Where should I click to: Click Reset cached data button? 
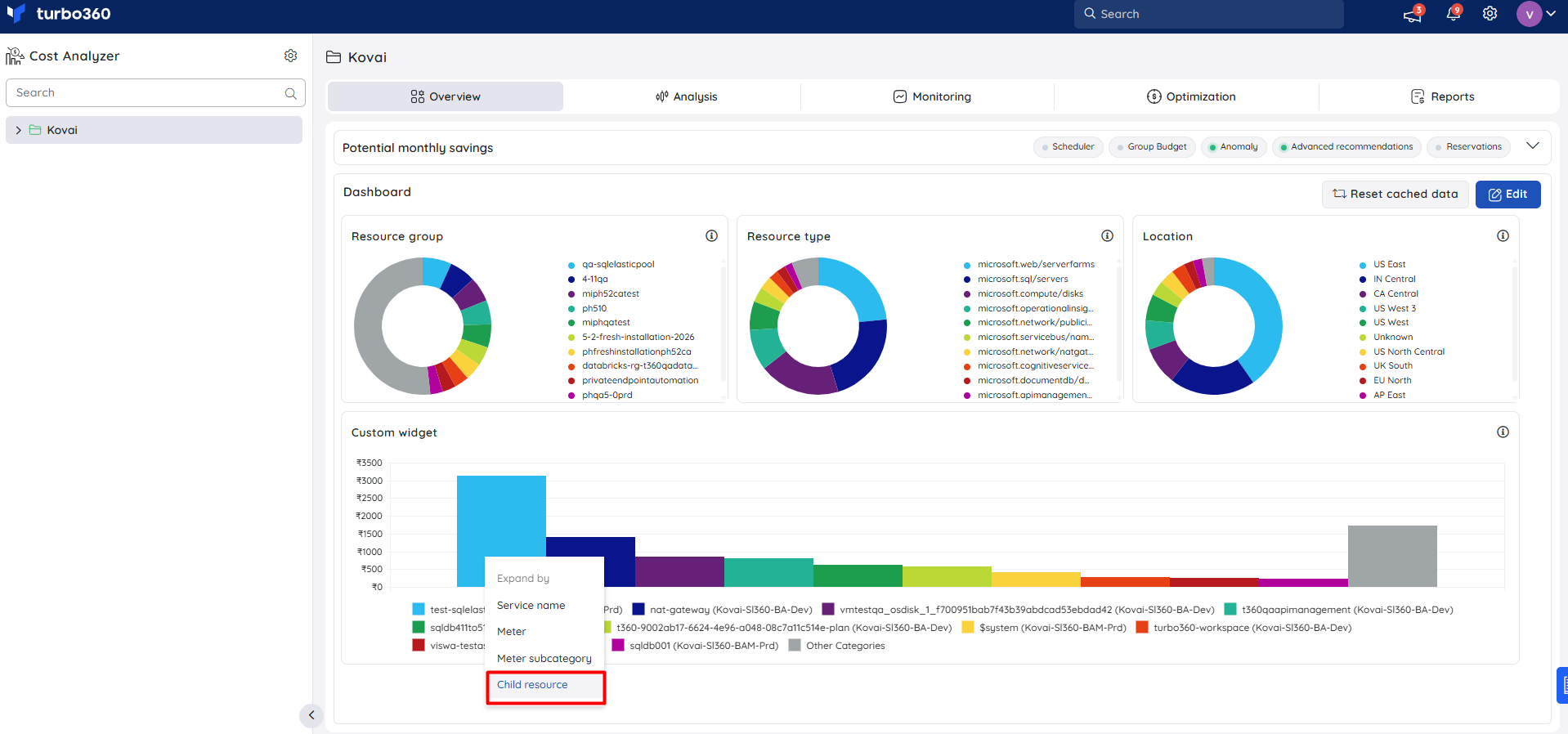(x=1396, y=195)
